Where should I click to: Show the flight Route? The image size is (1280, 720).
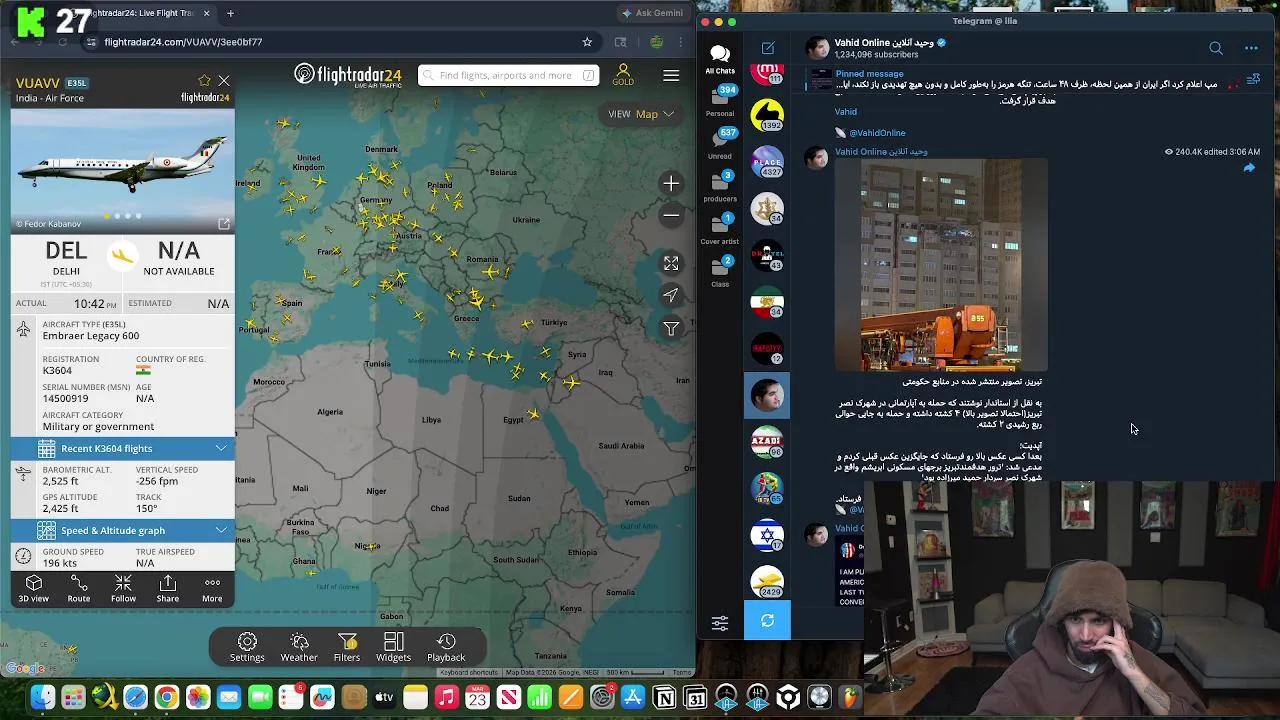click(78, 589)
